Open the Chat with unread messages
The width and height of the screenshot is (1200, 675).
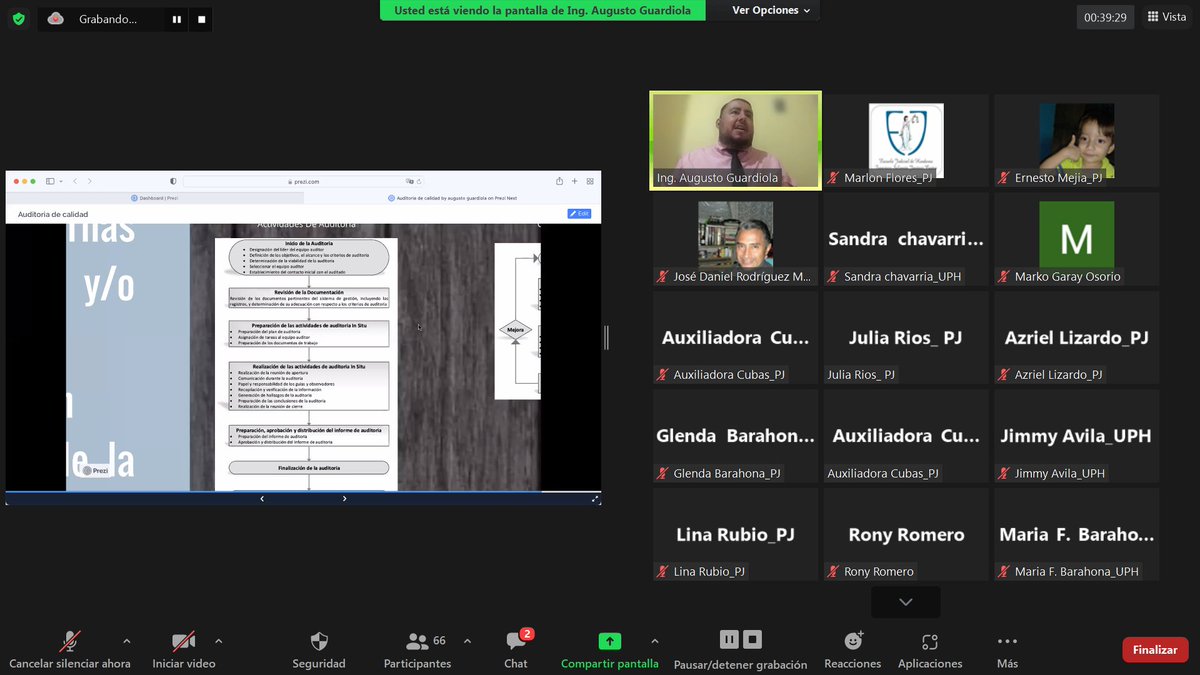coord(516,651)
